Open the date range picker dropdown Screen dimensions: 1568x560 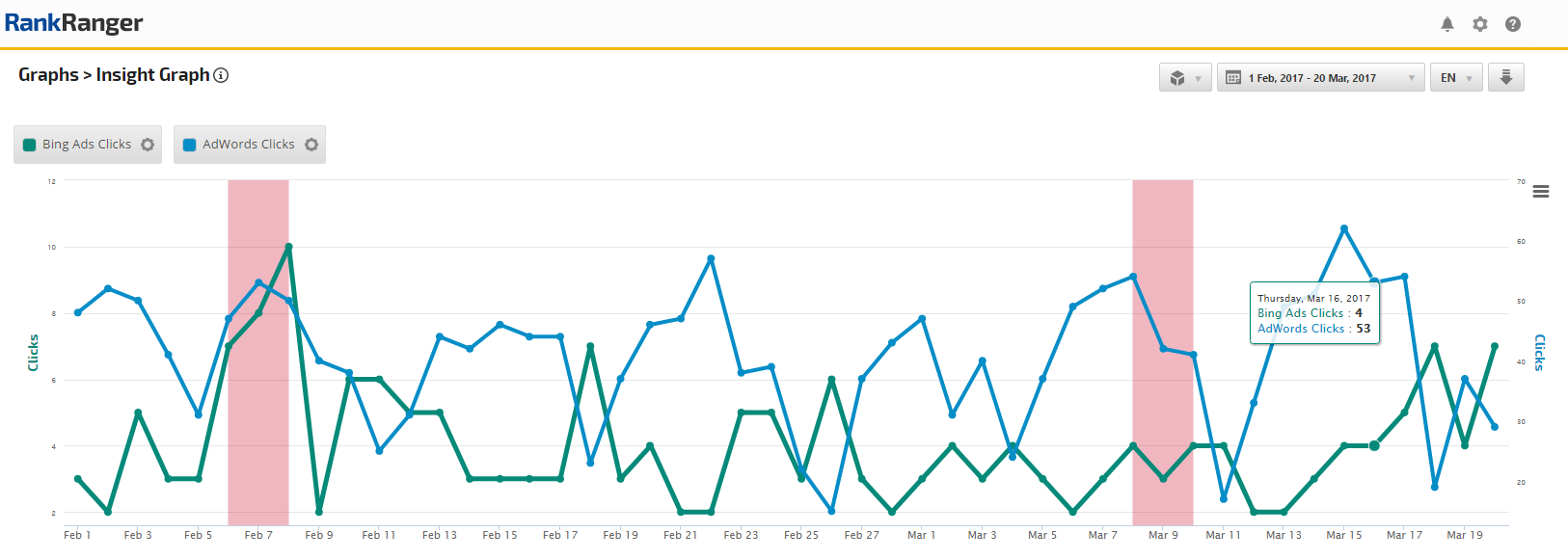1319,78
